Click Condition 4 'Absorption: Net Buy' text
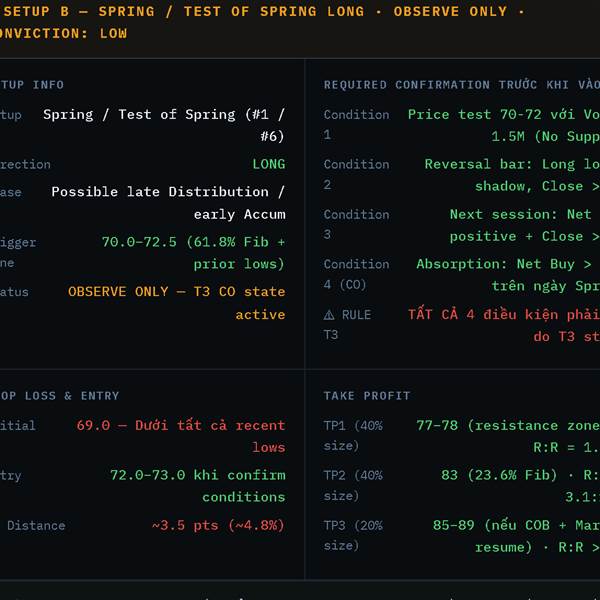 click(x=508, y=275)
